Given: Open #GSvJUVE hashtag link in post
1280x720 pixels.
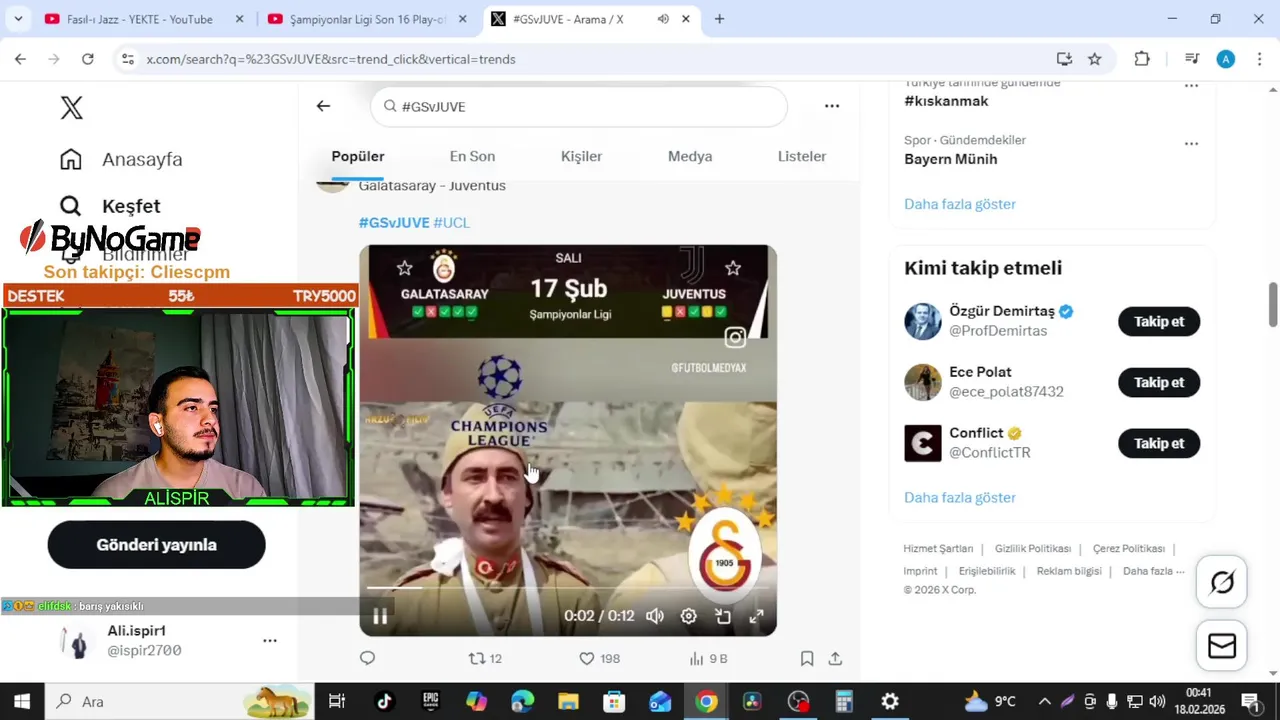Looking at the screenshot, I should click(x=394, y=222).
